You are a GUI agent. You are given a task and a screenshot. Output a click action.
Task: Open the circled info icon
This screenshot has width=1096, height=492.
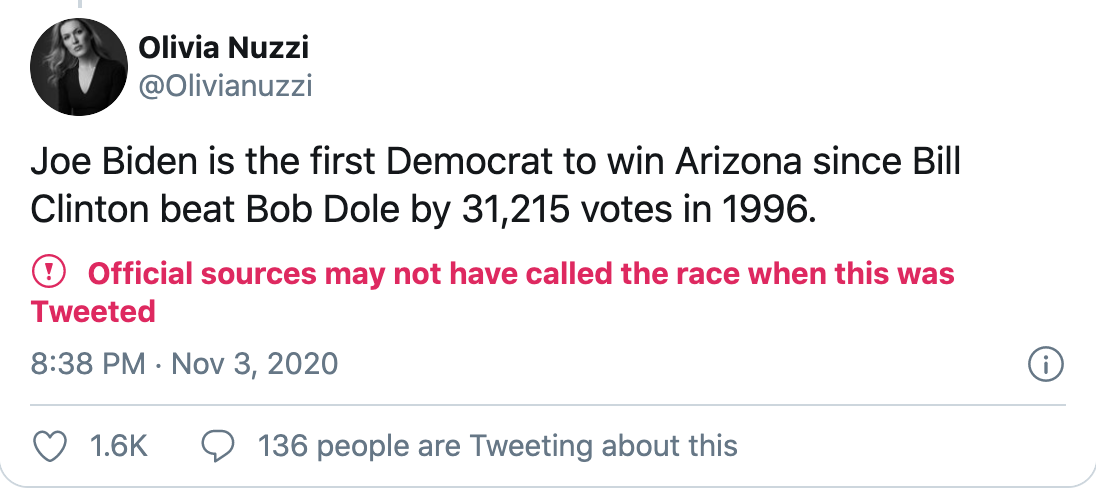(x=1045, y=364)
